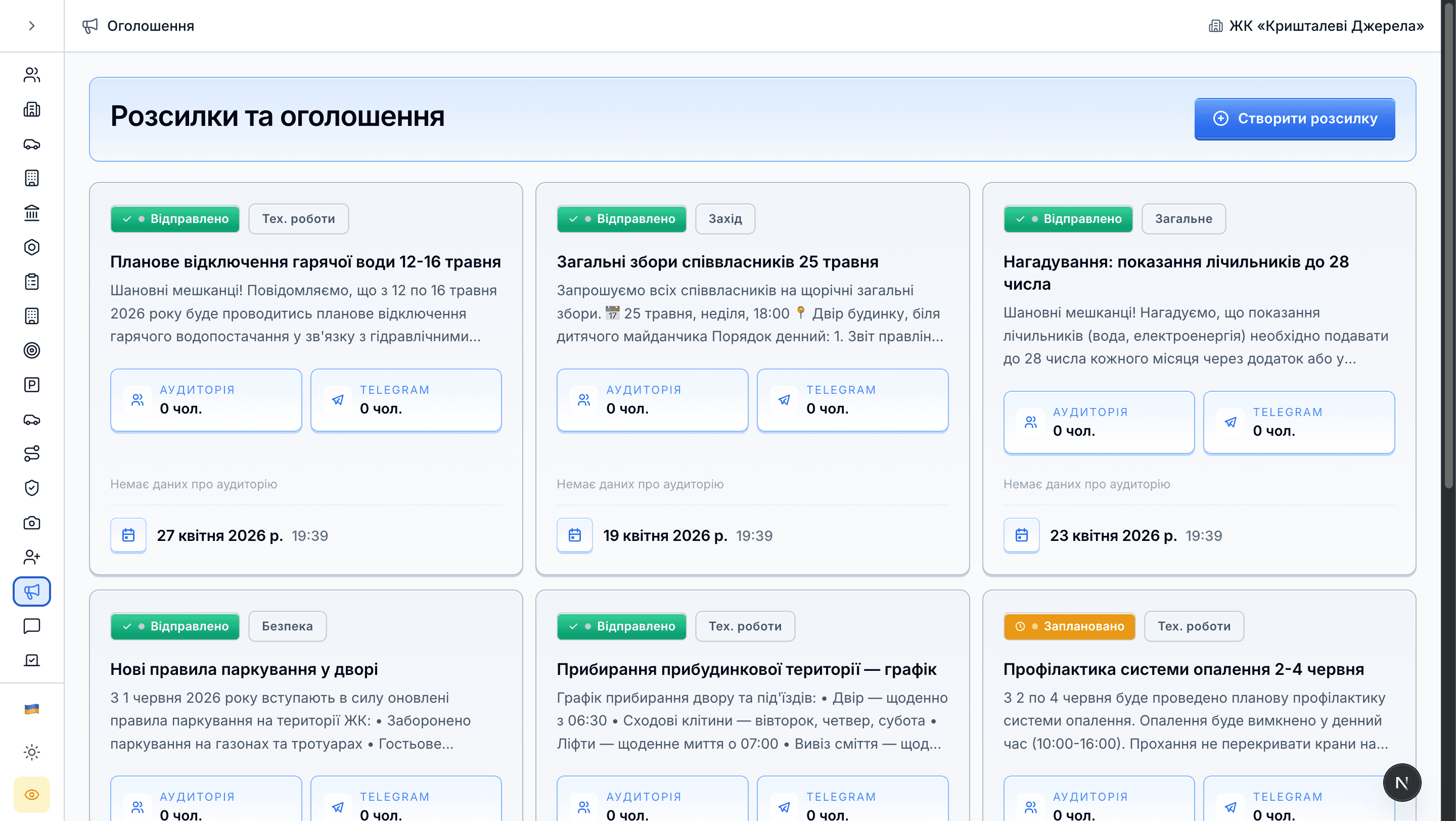Click Telegram plane icon on parking rules card
Image resolution: width=1456 pixels, height=821 pixels.
(337, 807)
